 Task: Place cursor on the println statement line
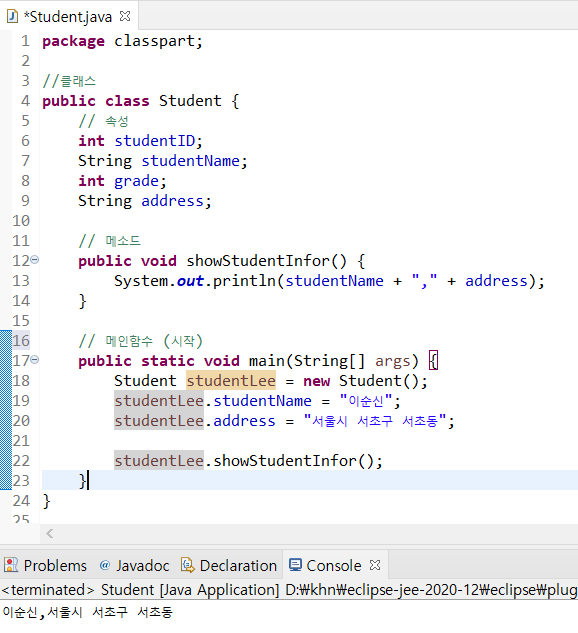point(329,281)
